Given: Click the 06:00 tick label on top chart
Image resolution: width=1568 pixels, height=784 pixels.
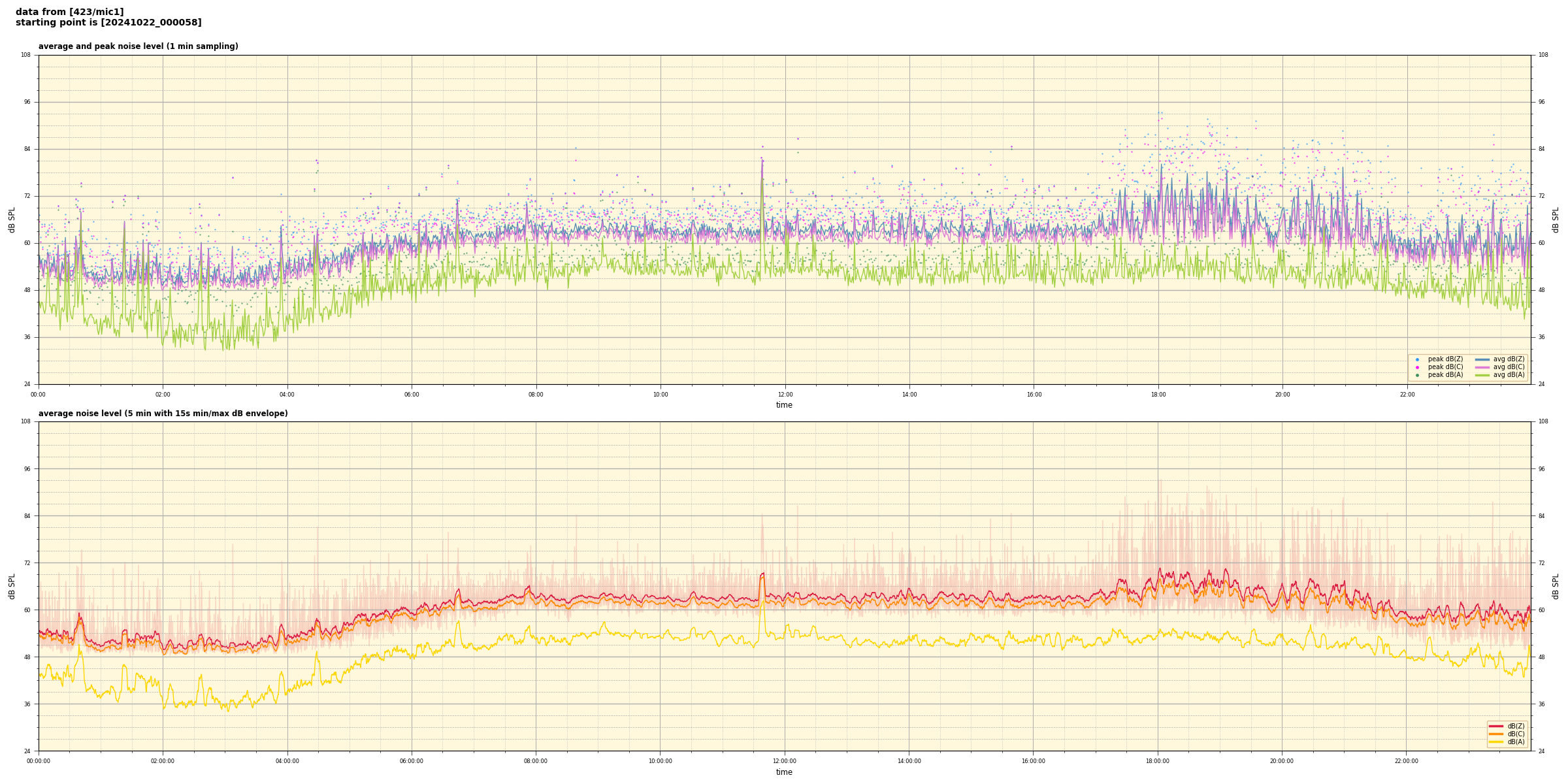Looking at the screenshot, I should point(412,395).
